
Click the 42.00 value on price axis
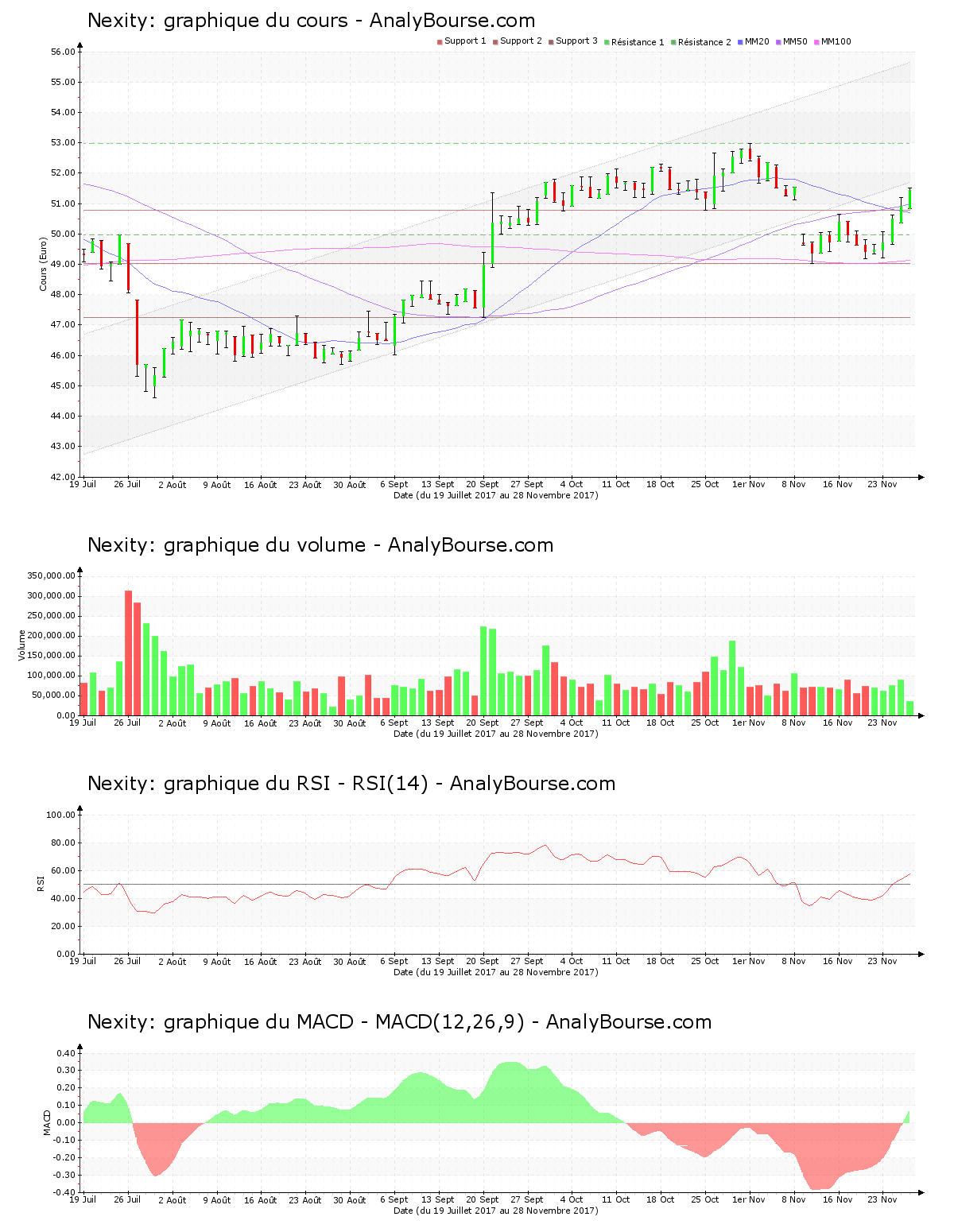coord(63,477)
